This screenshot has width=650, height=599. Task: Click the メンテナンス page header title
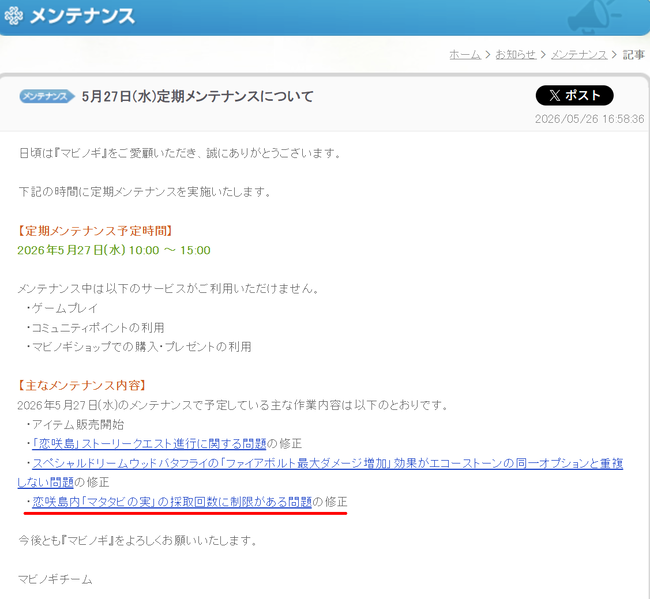[82, 16]
